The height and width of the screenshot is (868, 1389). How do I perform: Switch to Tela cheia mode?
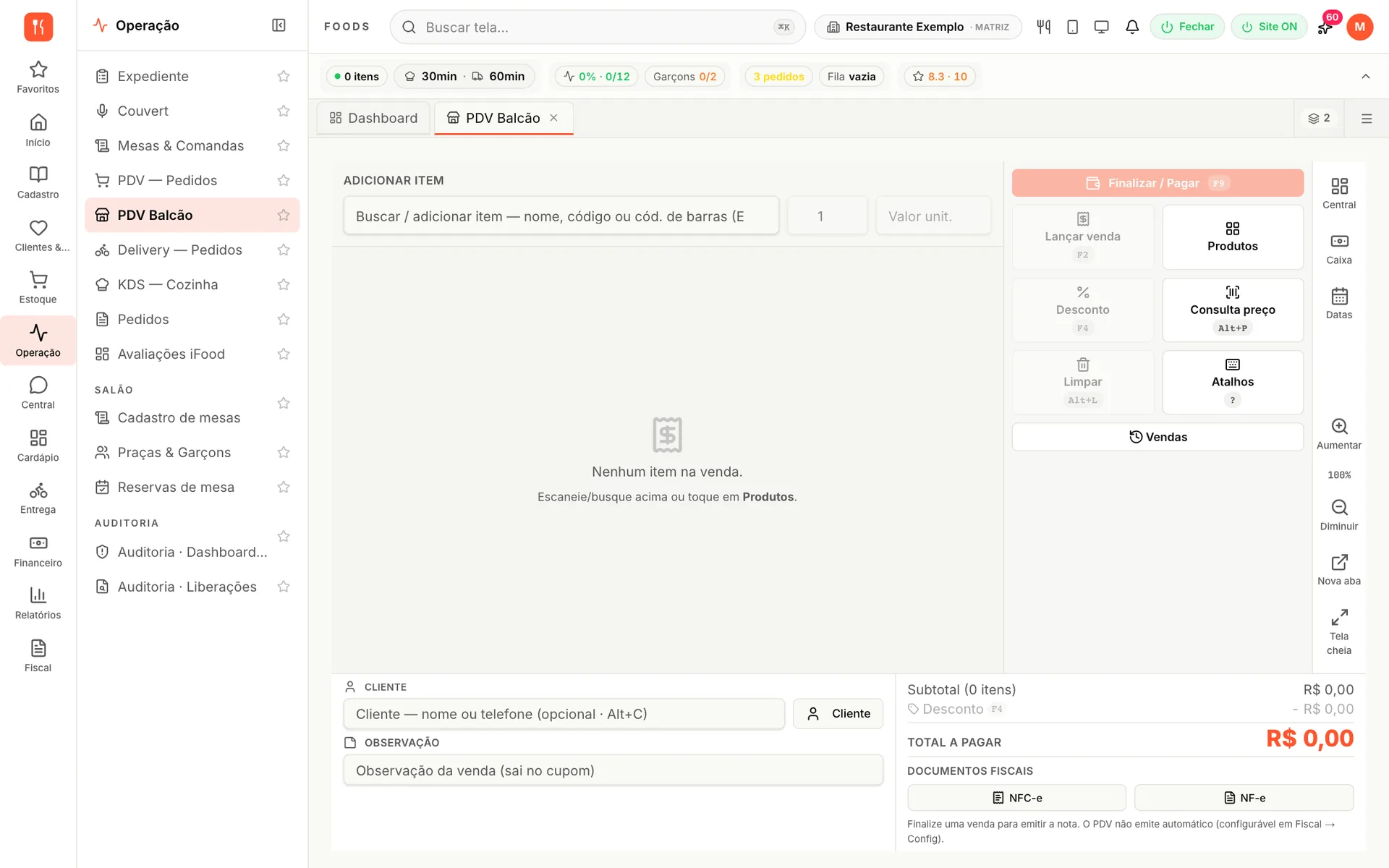pos(1339,632)
